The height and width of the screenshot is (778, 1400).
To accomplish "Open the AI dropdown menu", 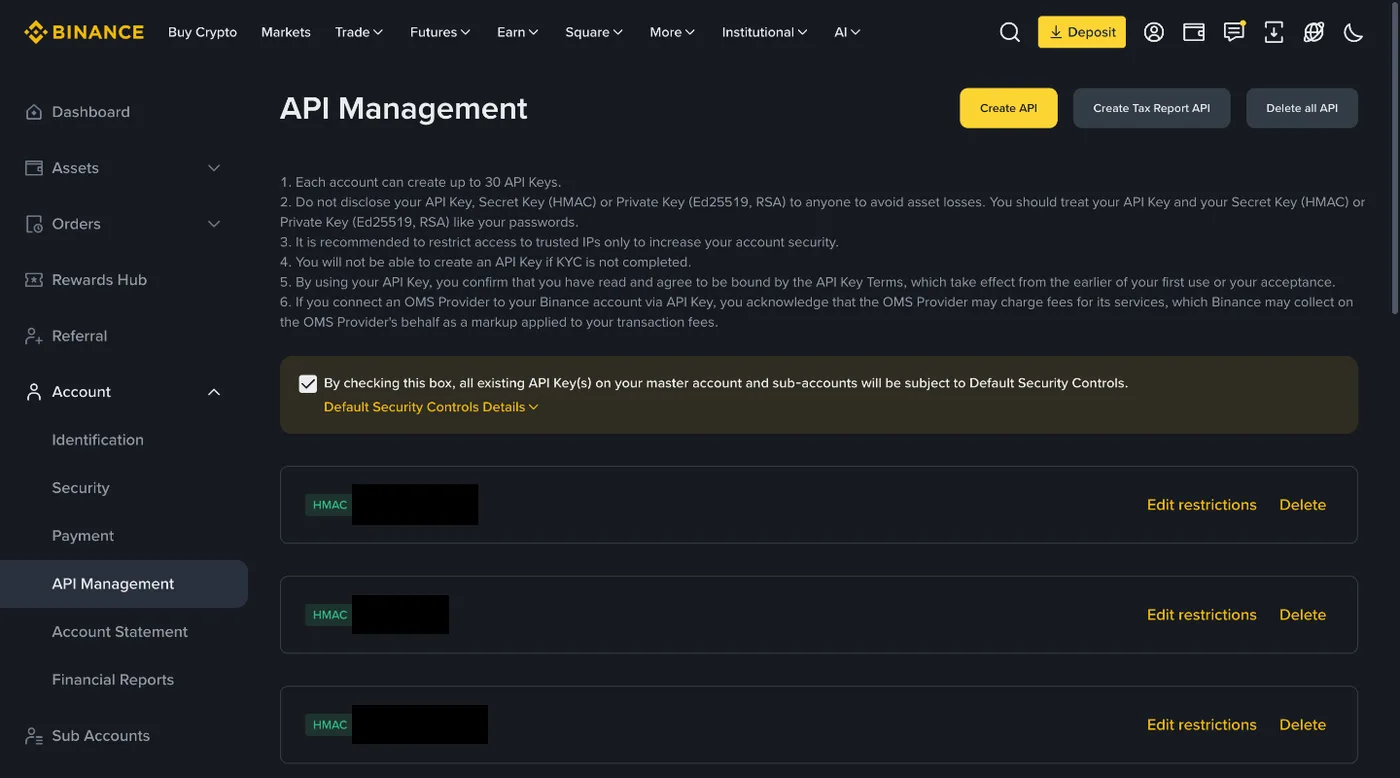I will pos(847,32).
